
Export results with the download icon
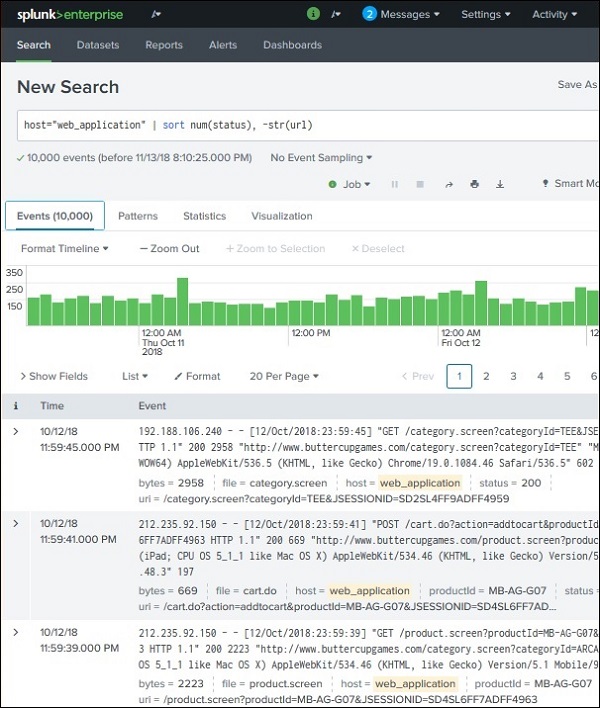click(500, 184)
